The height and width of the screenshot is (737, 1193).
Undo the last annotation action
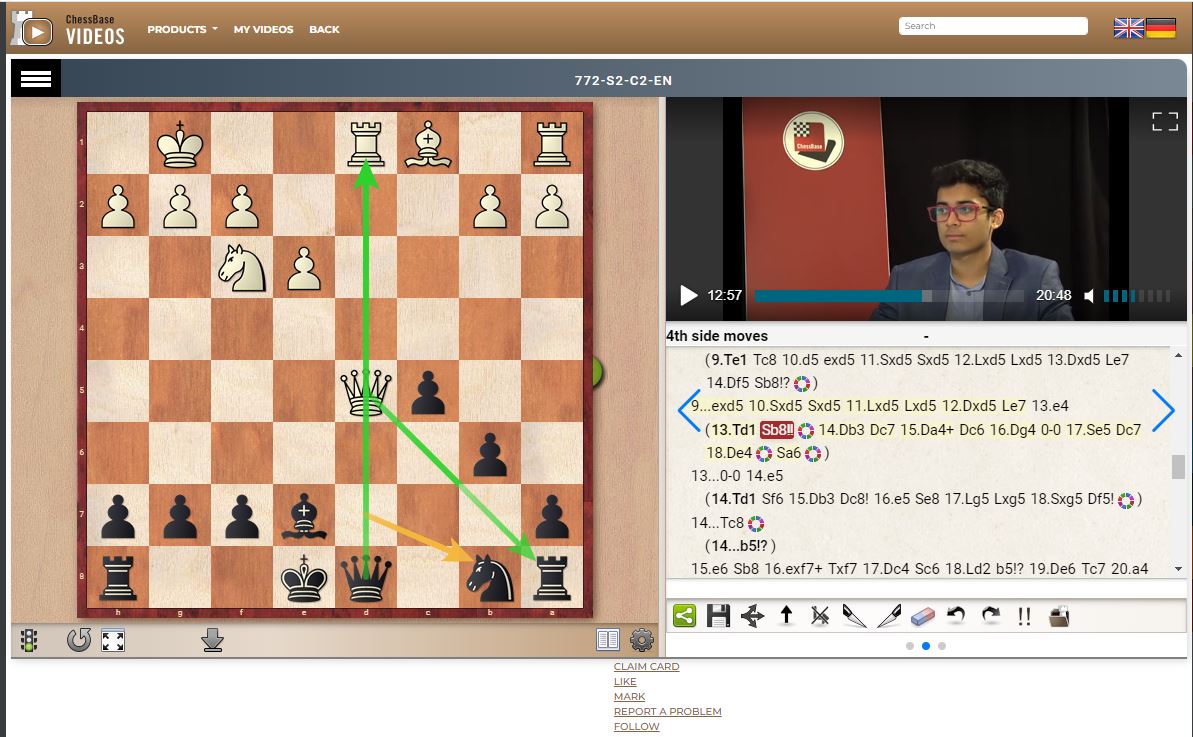pyautogui.click(x=955, y=616)
